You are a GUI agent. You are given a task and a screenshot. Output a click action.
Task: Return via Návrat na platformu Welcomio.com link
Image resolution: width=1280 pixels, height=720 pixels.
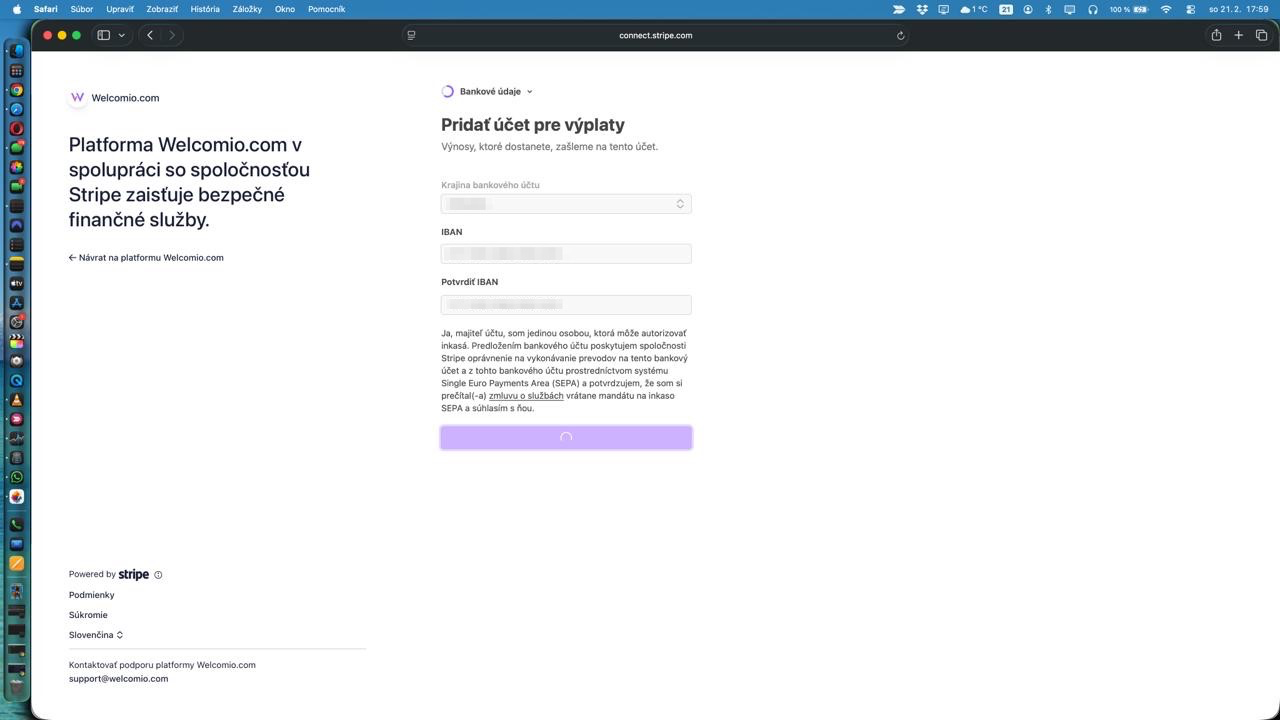[x=146, y=258]
